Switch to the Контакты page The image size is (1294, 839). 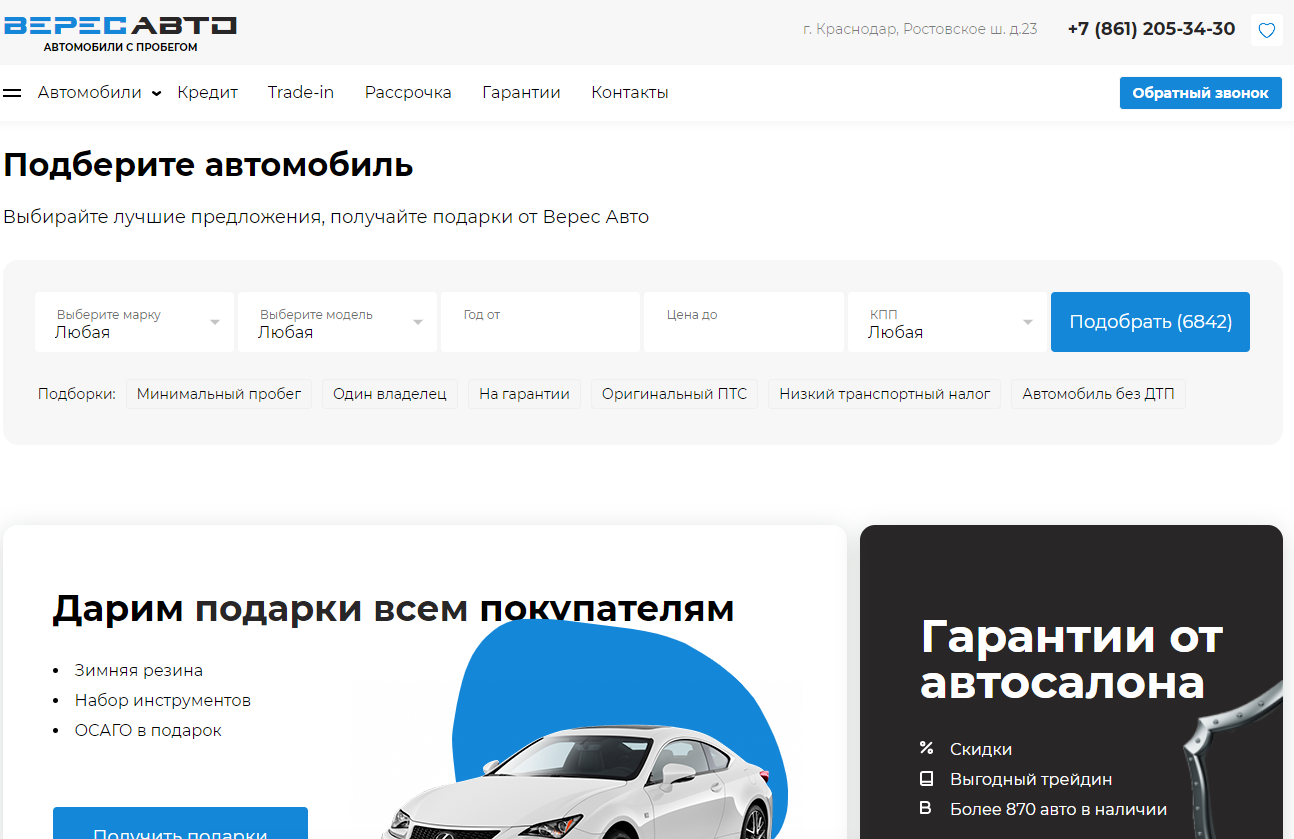point(629,92)
